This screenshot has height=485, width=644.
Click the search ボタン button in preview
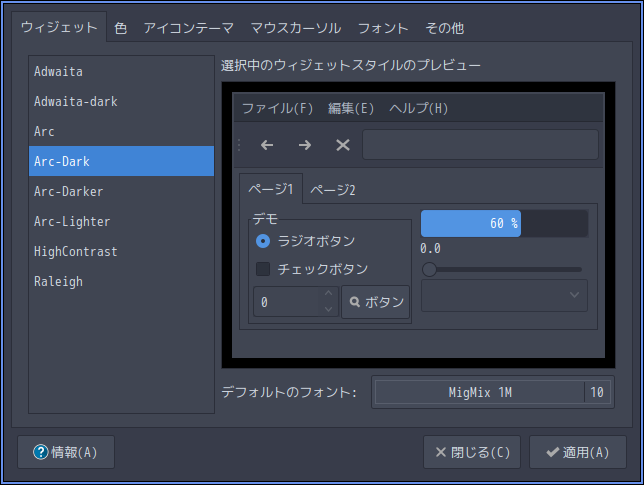pyautogui.click(x=375, y=302)
